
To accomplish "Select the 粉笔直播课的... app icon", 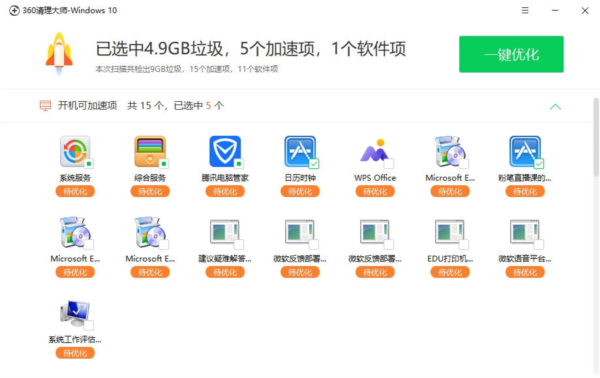I will (x=525, y=151).
